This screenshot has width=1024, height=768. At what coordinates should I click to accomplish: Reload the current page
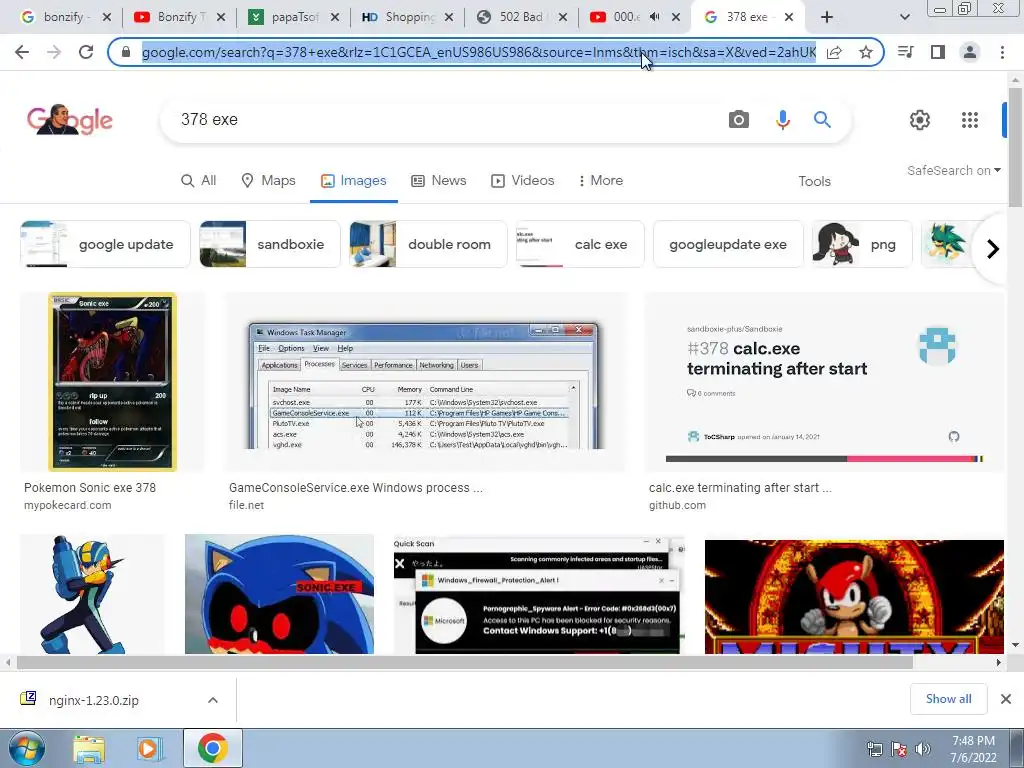pyautogui.click(x=86, y=52)
